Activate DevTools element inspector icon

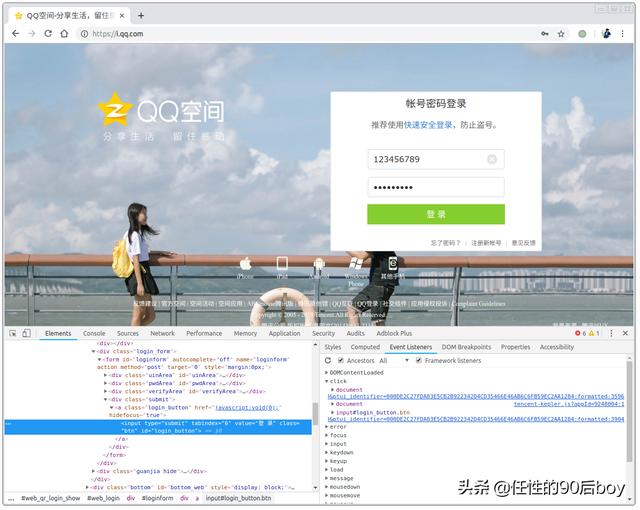tap(13, 333)
